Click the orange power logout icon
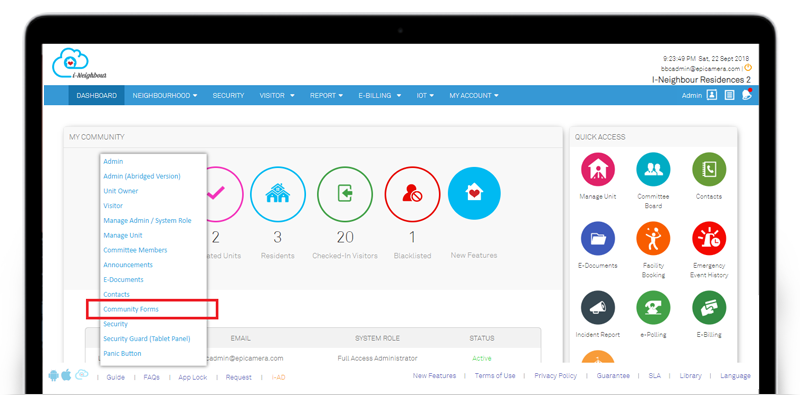 coord(748,67)
